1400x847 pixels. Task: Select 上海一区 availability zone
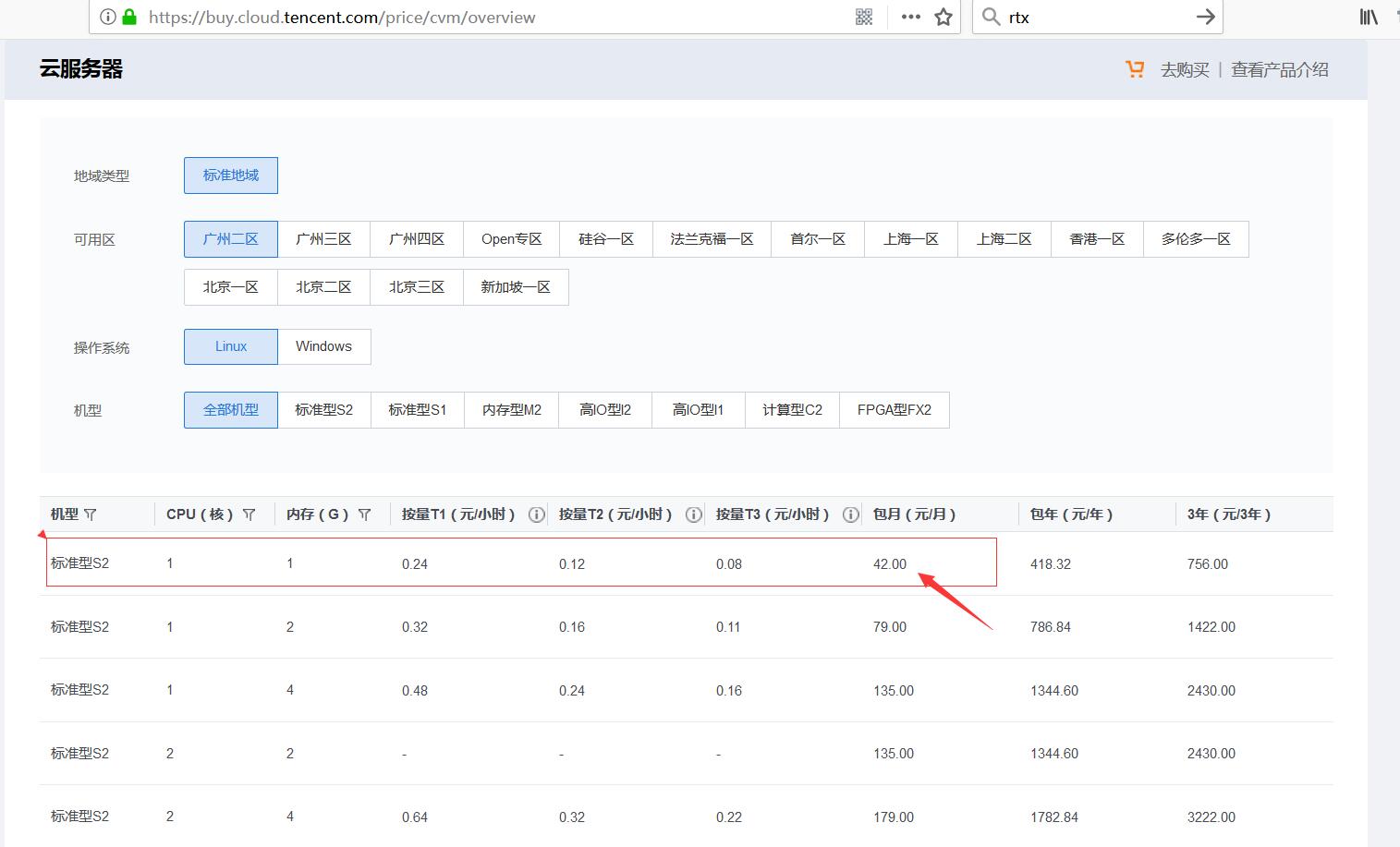coord(911,239)
